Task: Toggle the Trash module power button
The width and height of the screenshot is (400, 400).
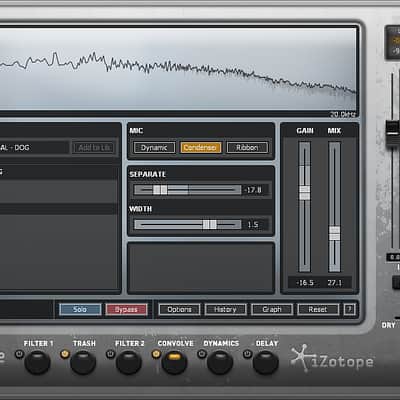Action: (x=65, y=354)
